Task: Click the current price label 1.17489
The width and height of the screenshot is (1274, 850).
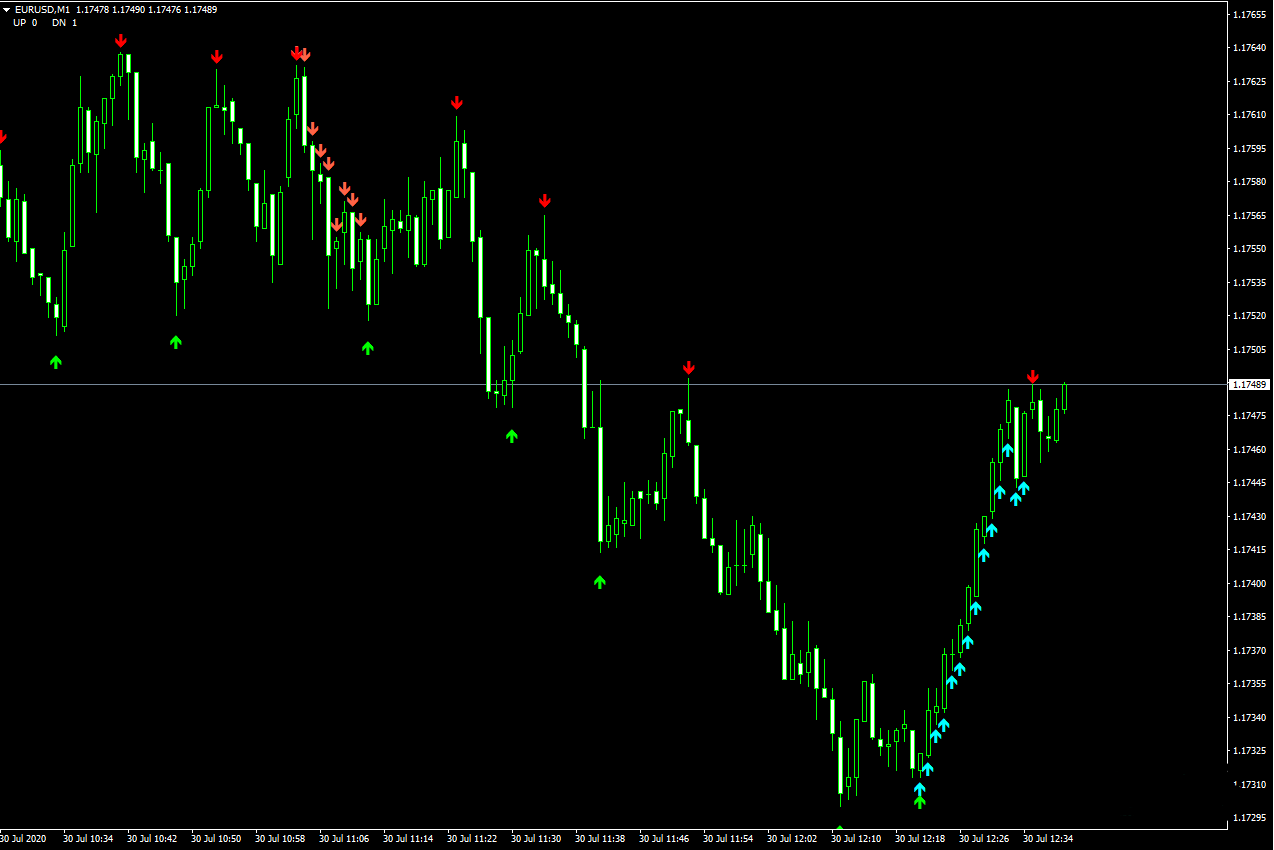Action: tap(1249, 385)
